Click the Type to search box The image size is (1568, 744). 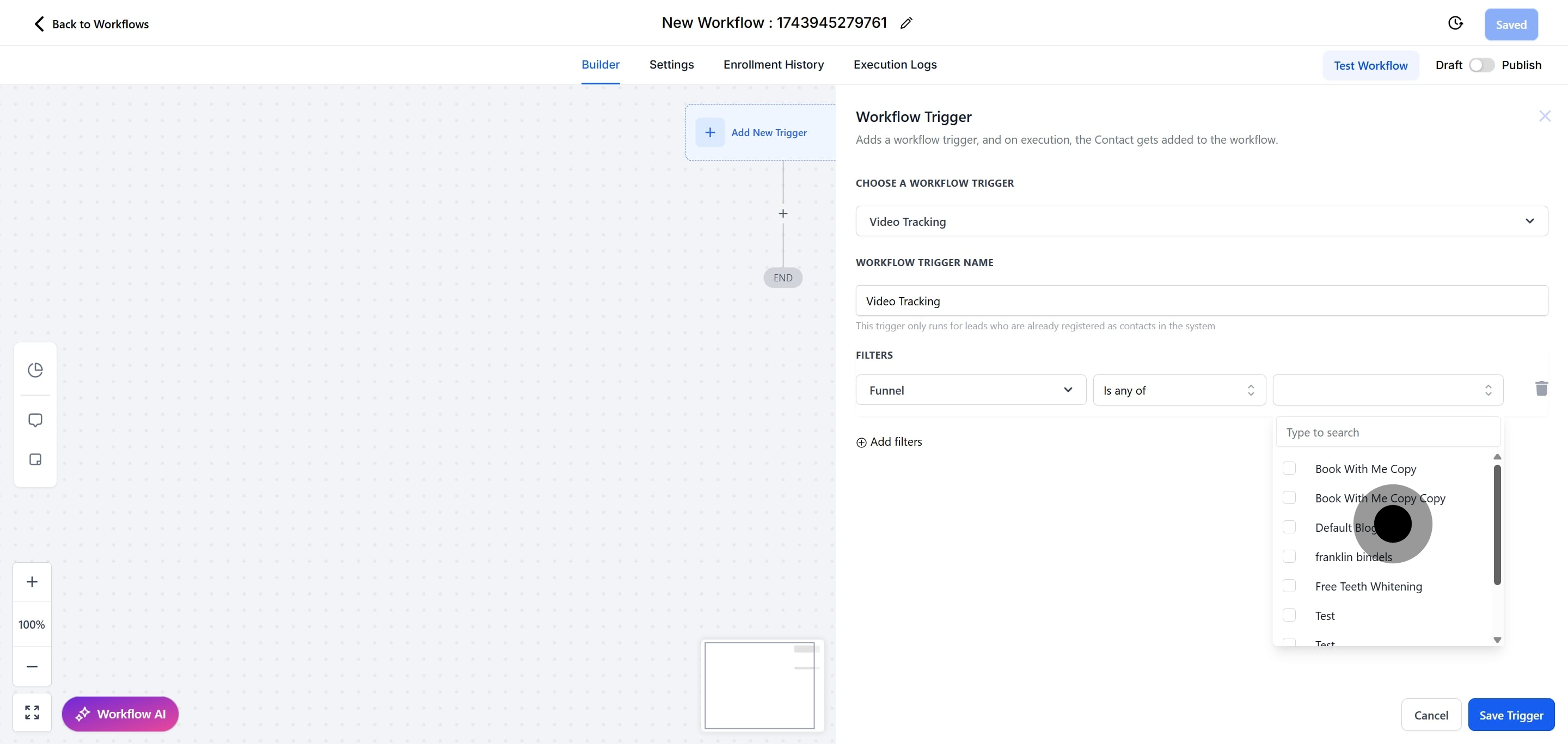coord(1388,432)
